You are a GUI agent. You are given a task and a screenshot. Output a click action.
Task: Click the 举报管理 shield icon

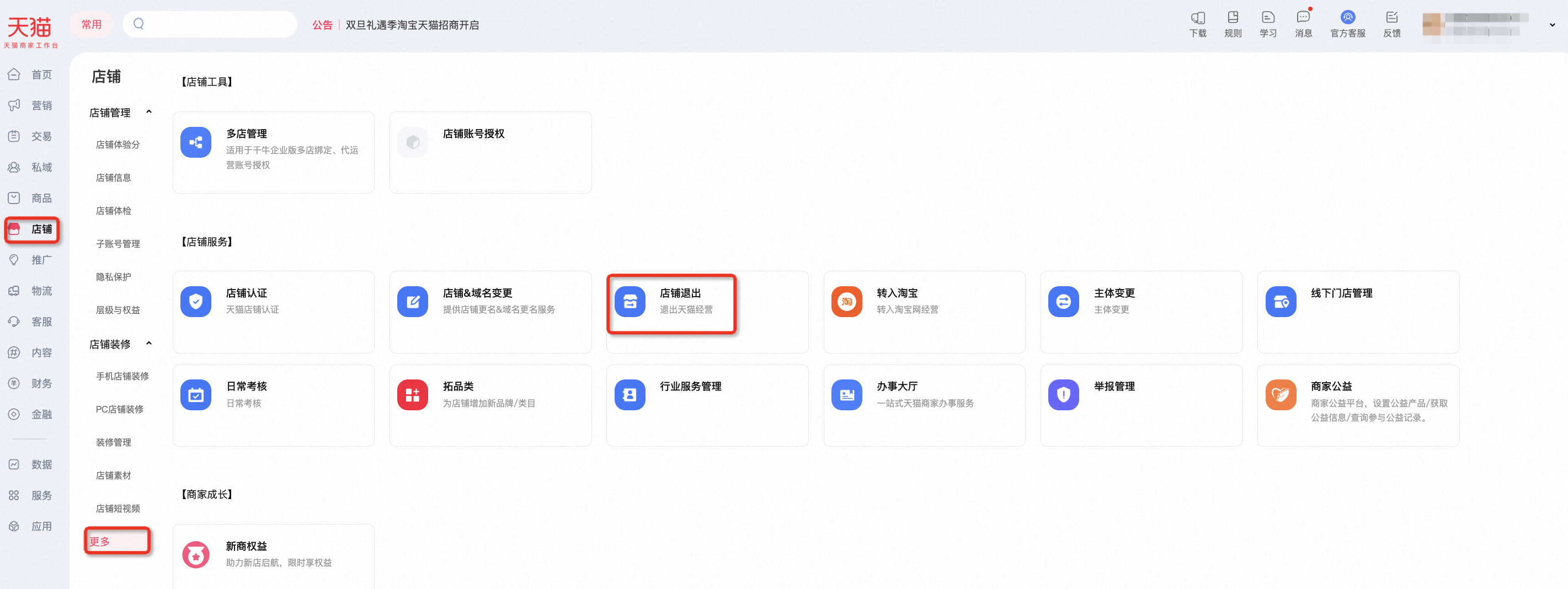(1063, 395)
